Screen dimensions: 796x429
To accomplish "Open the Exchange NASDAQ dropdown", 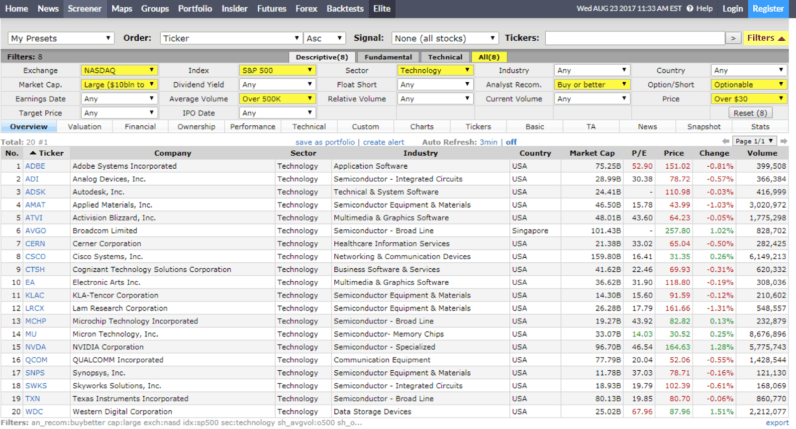I will coord(119,71).
